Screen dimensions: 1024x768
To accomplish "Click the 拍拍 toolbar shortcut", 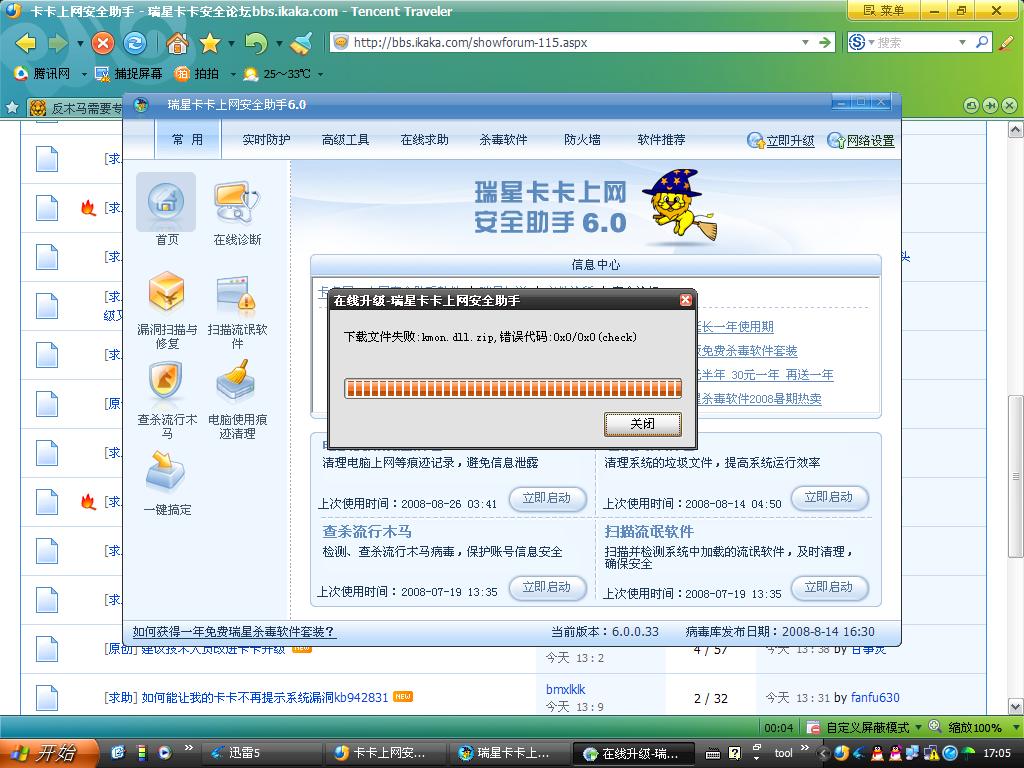I will pyautogui.click(x=197, y=74).
